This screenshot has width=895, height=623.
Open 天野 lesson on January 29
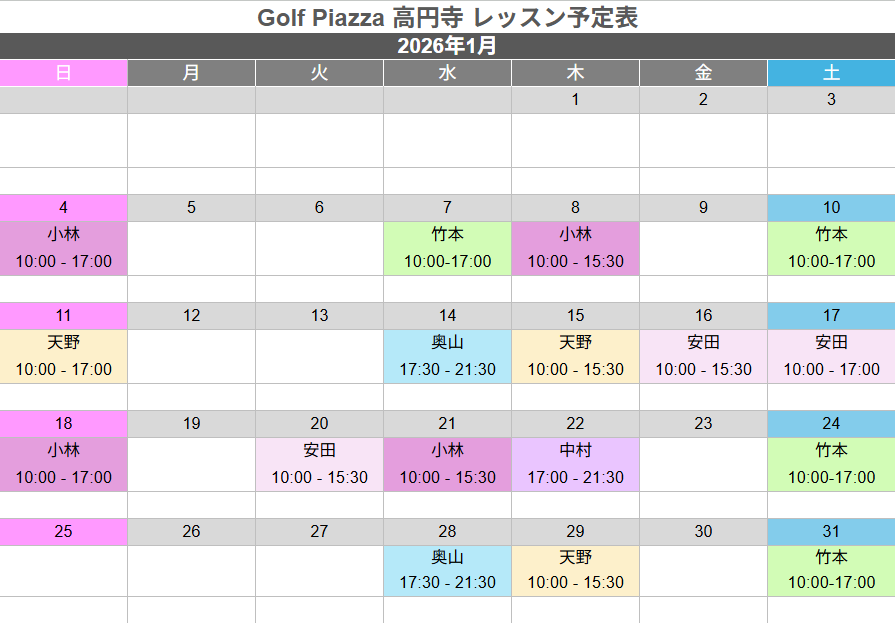click(575, 570)
